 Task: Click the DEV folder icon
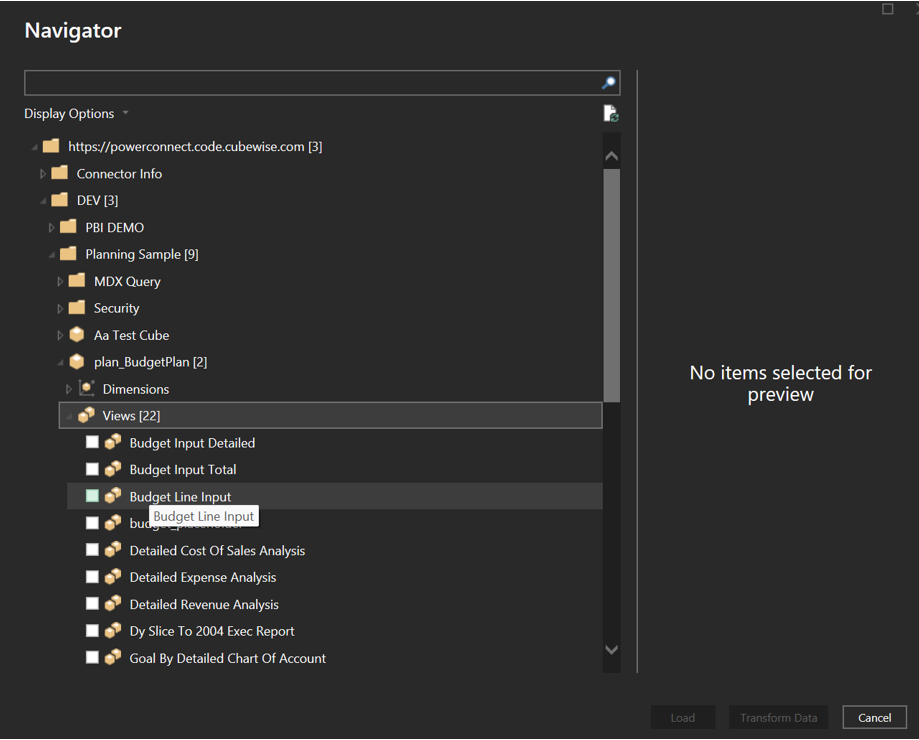click(x=59, y=200)
